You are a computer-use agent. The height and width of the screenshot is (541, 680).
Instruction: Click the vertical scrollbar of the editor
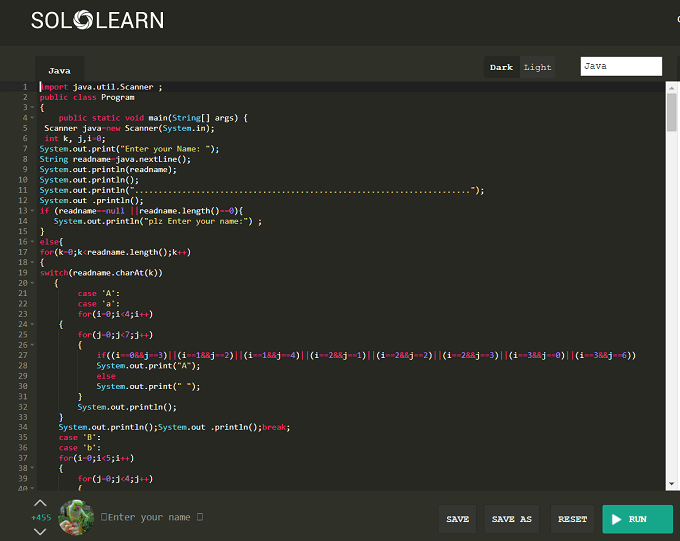coord(671,113)
